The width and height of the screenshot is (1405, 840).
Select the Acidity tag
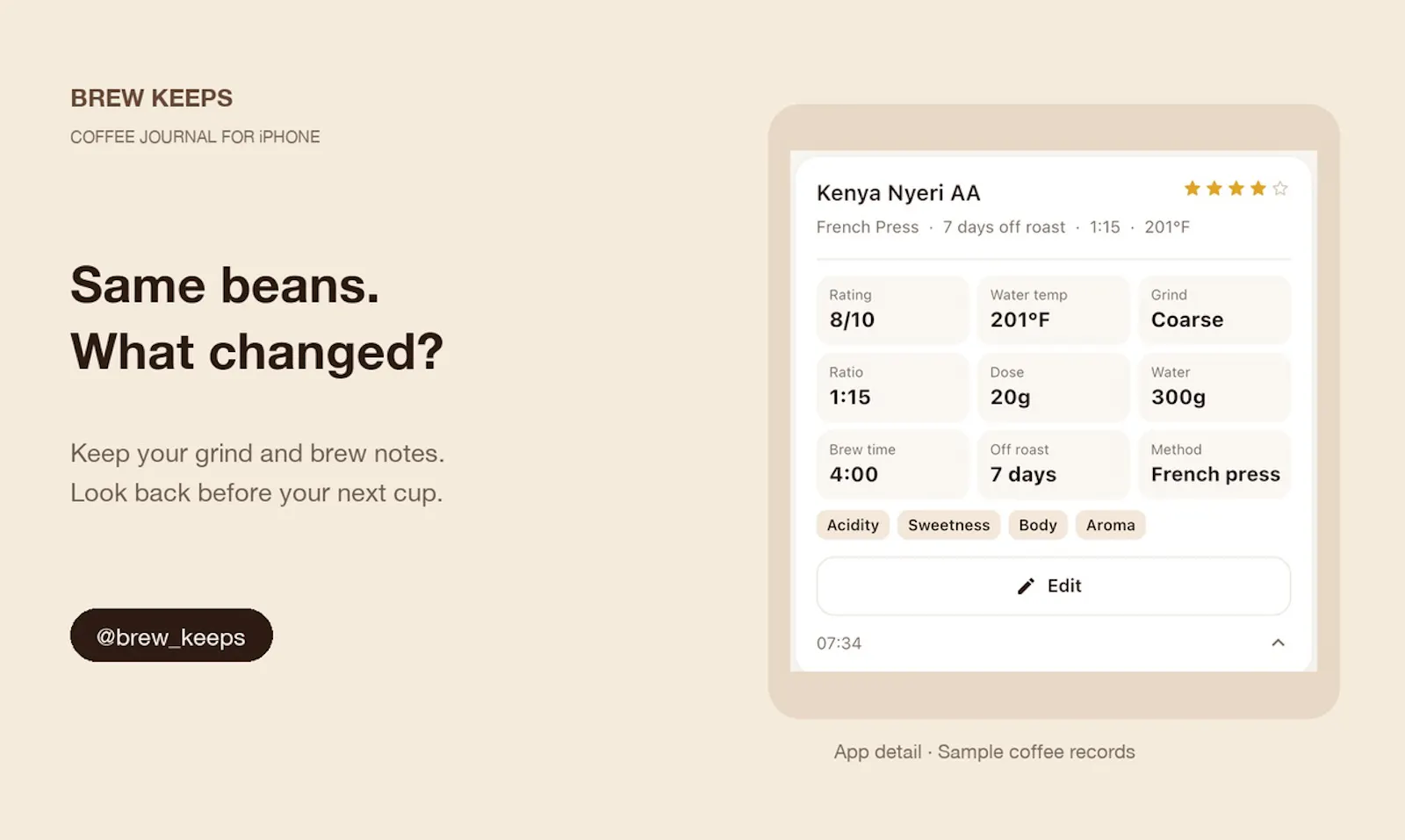click(x=853, y=525)
